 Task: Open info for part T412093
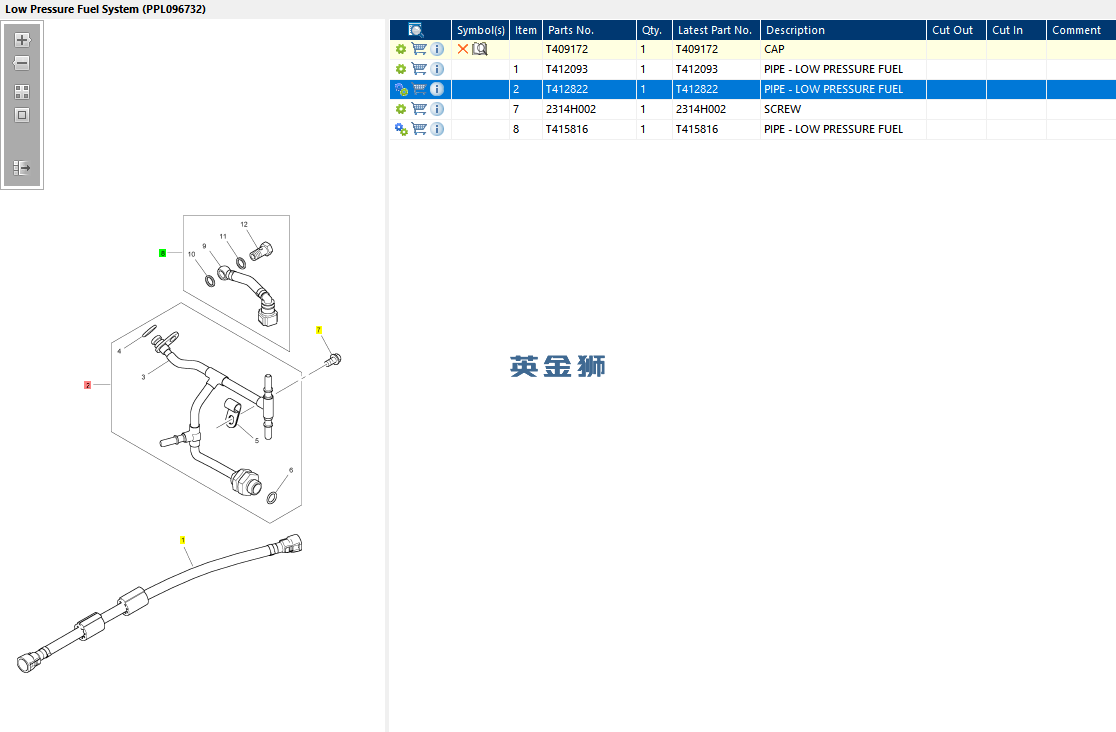coord(438,69)
